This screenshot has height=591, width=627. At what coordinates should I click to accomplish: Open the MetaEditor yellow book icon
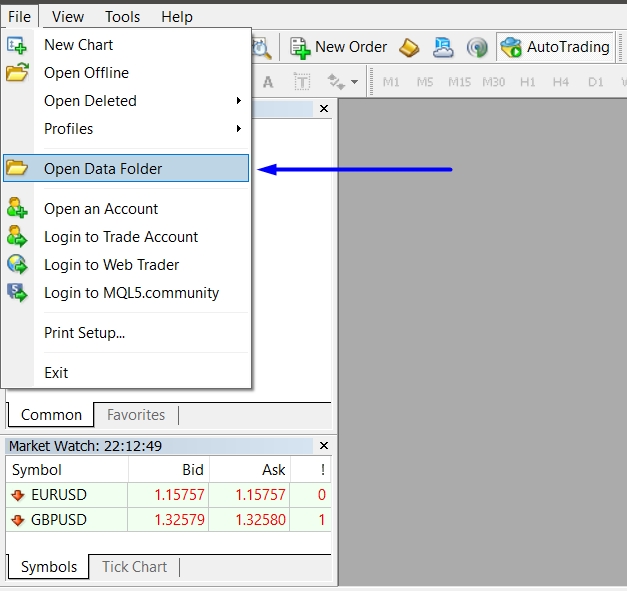(409, 48)
